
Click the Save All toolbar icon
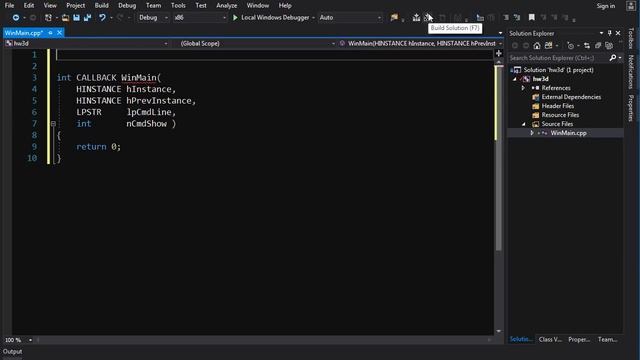(87, 18)
